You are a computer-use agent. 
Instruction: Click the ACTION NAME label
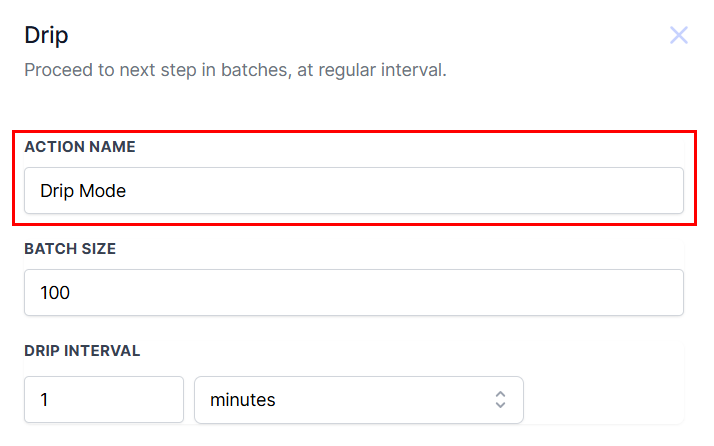coord(80,147)
